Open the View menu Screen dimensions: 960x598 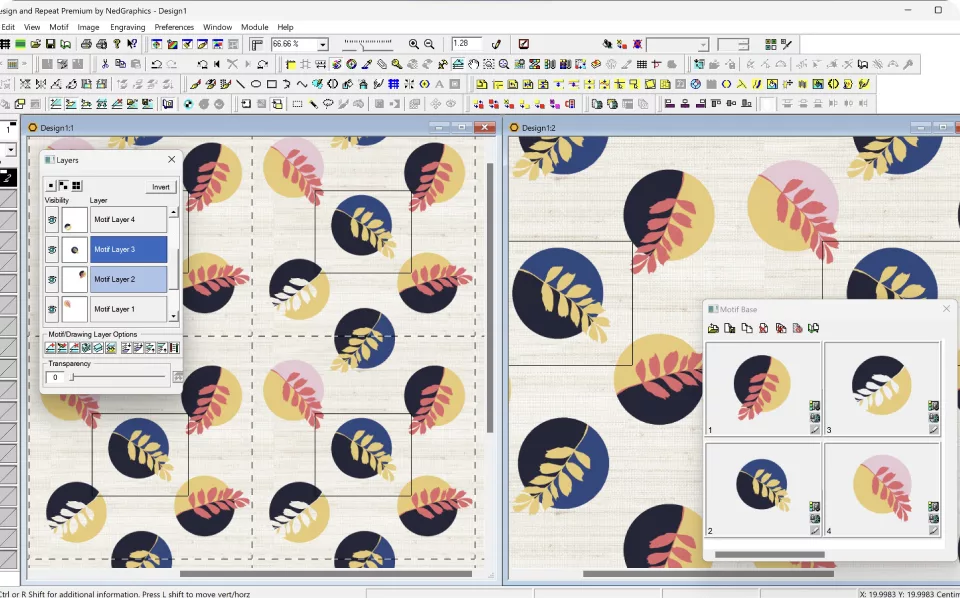pos(32,27)
